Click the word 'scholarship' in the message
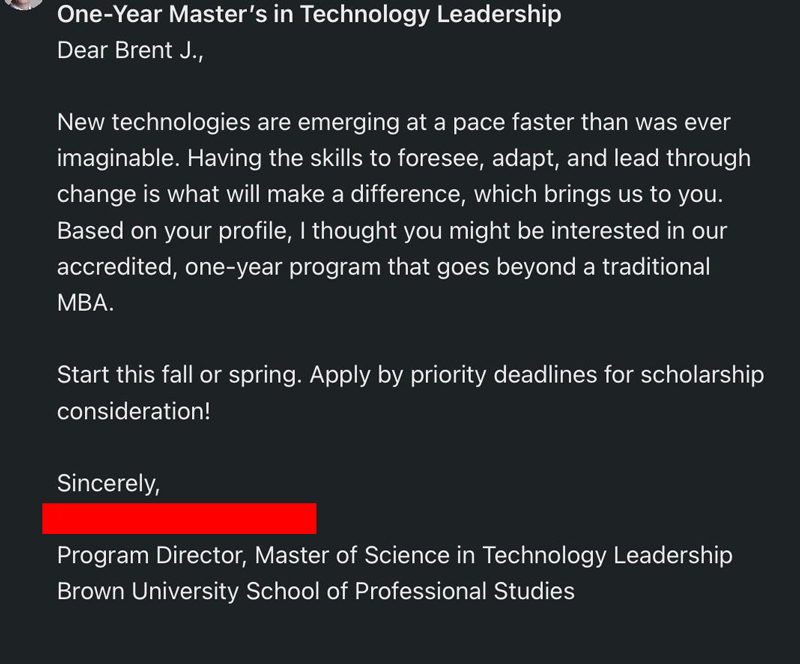The height and width of the screenshot is (664, 800). pyautogui.click(x=702, y=375)
